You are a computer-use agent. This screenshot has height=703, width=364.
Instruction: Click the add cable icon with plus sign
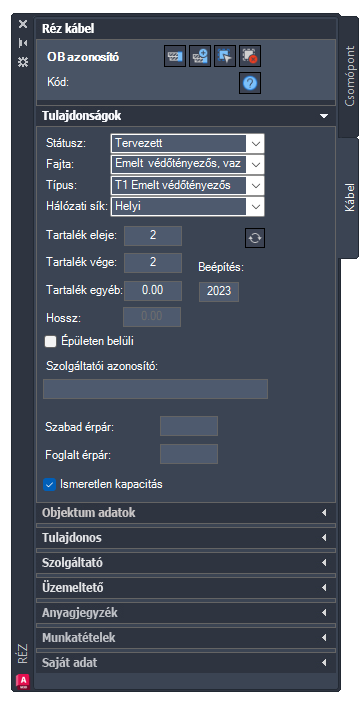[200, 56]
